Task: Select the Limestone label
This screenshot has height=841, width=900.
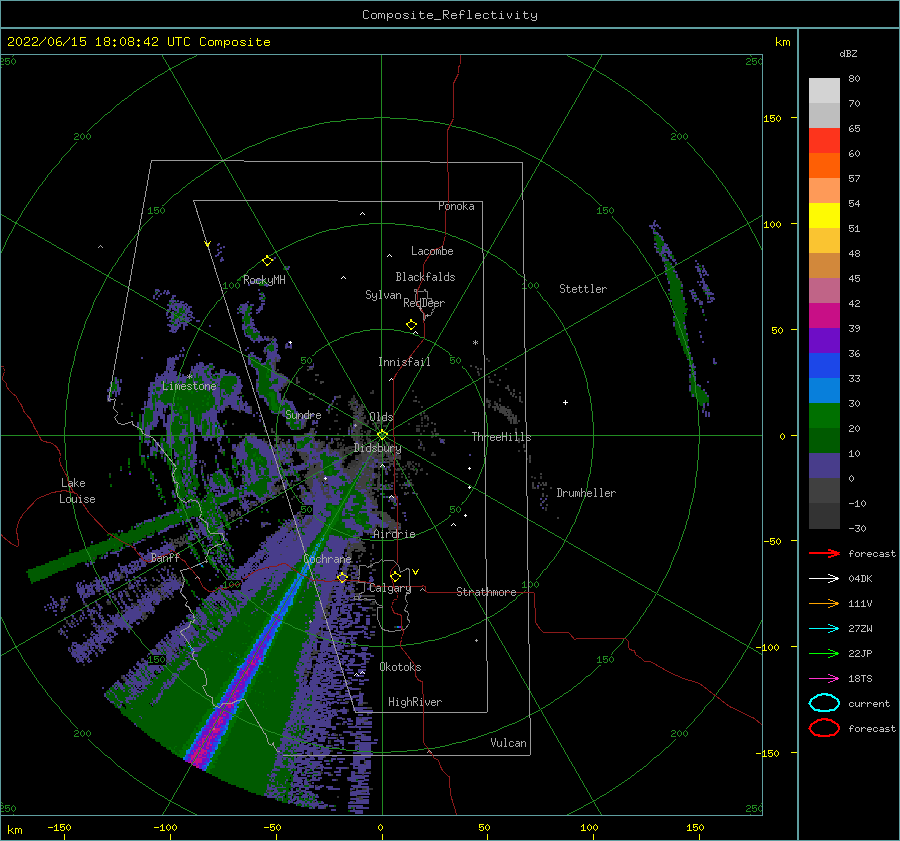Action: coord(189,386)
